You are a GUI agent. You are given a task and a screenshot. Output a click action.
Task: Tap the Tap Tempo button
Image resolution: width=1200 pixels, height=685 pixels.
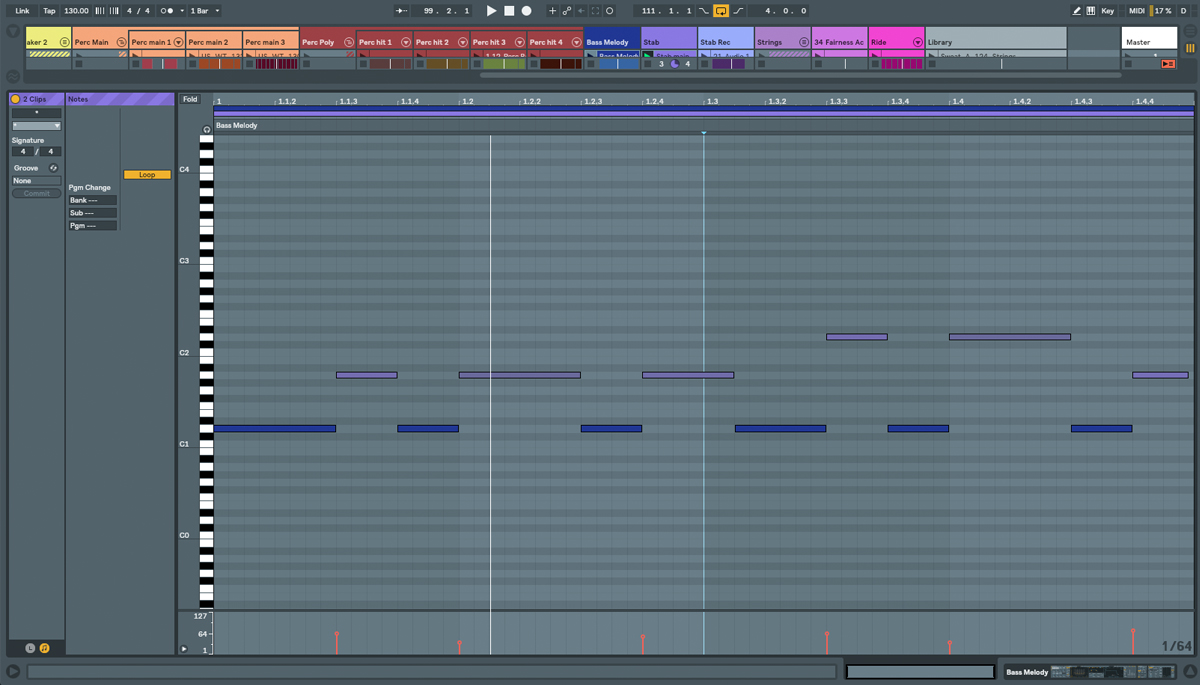[x=49, y=11]
